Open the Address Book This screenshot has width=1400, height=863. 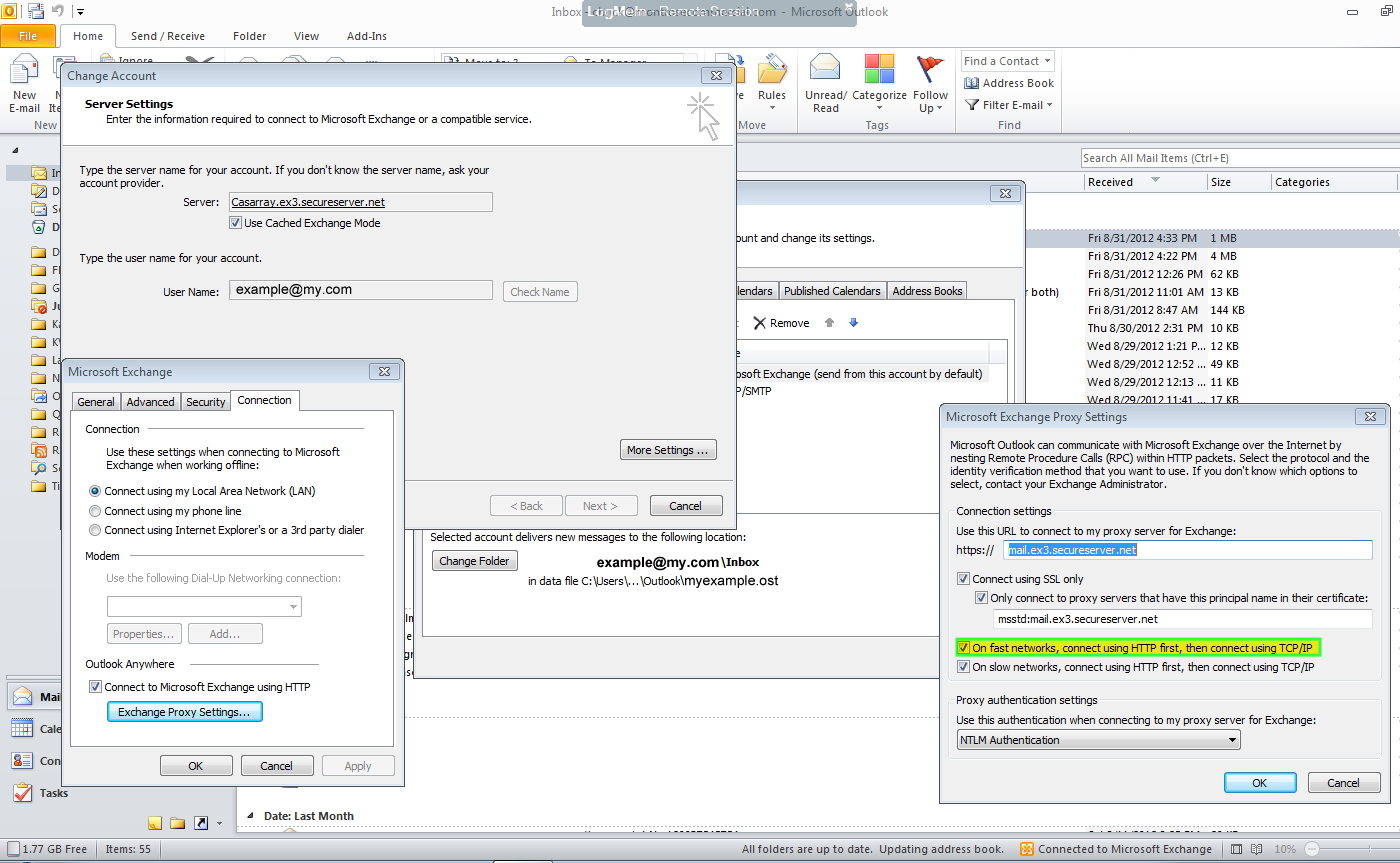tap(1009, 83)
